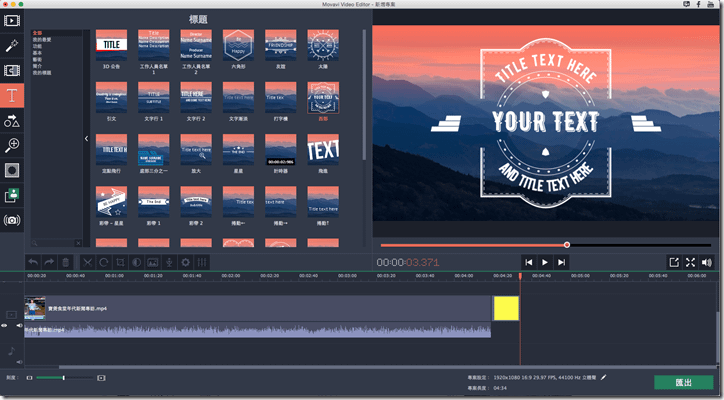Click the timeline zoom scale slider
This screenshot has height=400, width=724.
click(x=65, y=378)
